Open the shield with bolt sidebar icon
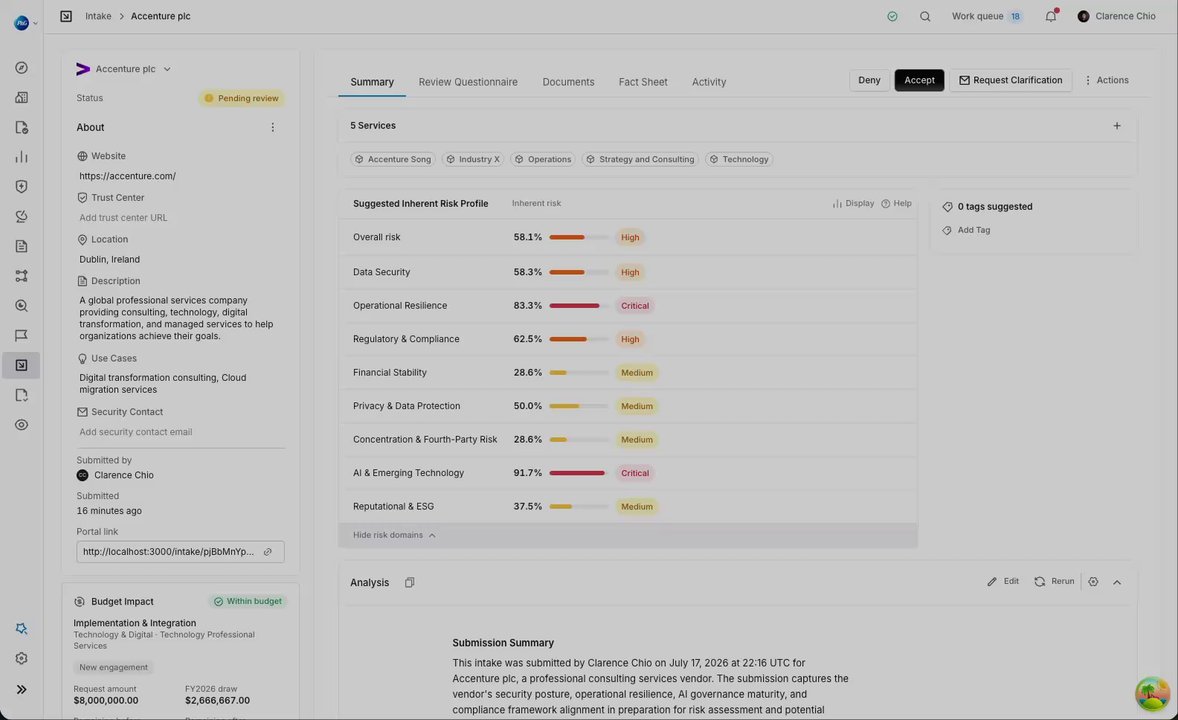The height and width of the screenshot is (720, 1178). [22, 186]
